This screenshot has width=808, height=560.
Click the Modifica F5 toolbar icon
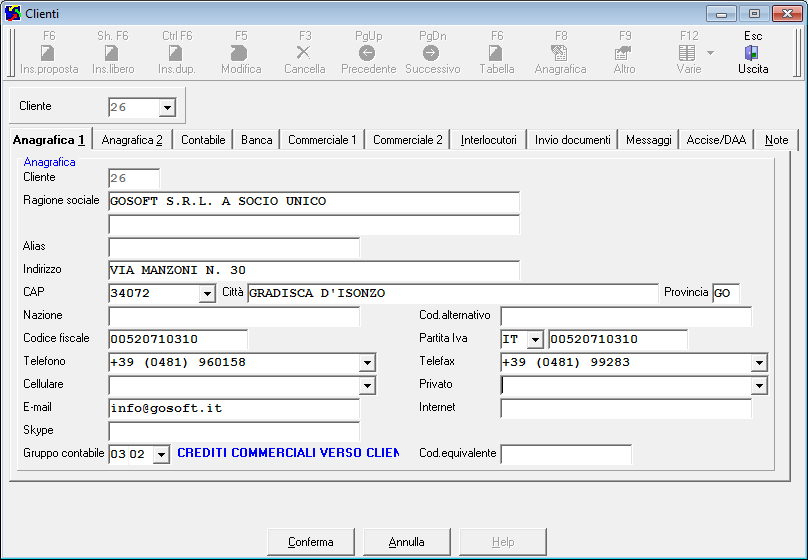(239, 53)
